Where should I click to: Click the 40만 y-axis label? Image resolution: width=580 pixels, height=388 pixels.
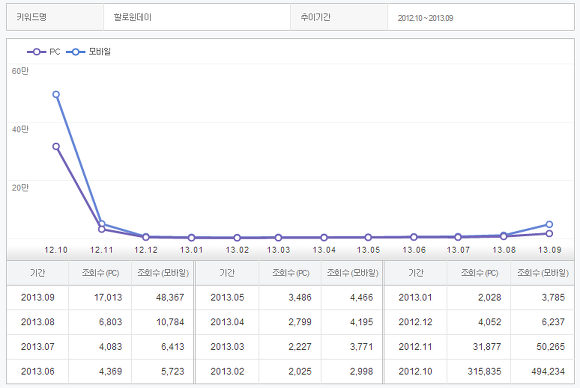tap(20, 129)
